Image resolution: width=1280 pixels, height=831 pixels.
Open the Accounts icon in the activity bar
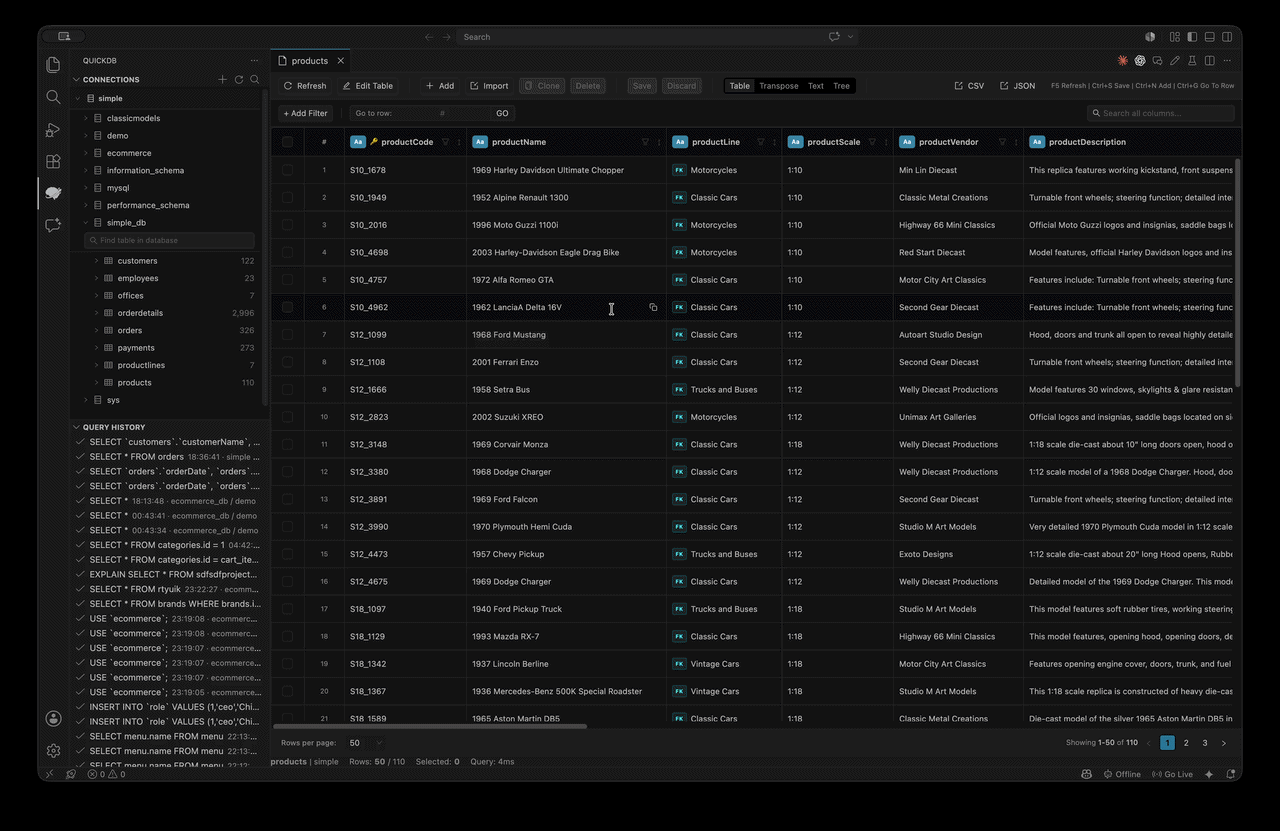click(x=54, y=718)
